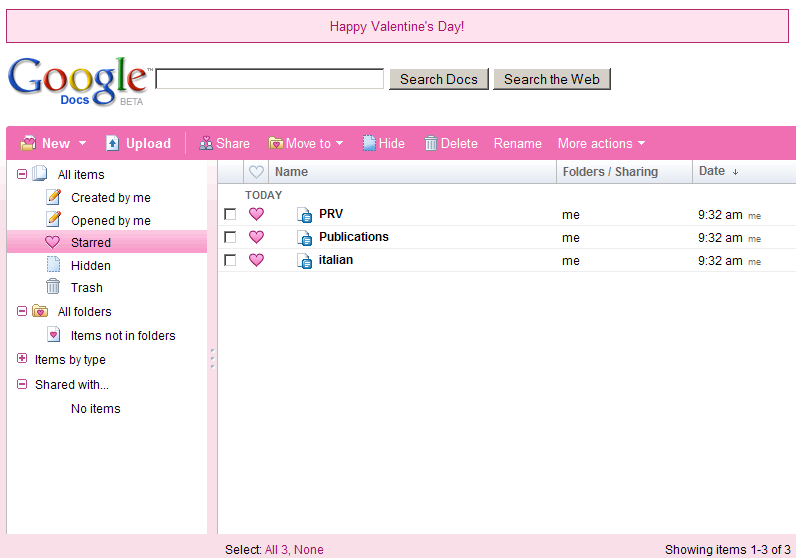The image size is (796, 558).
Task: Sort by the Date column arrow
Action: click(735, 173)
